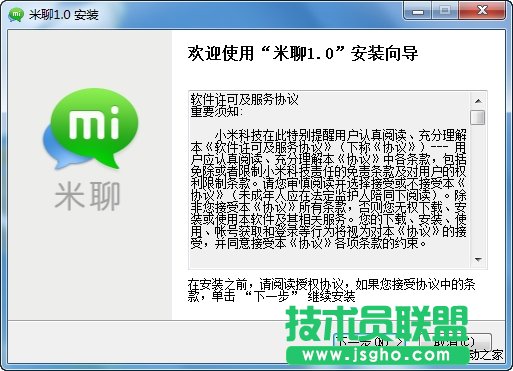The height and width of the screenshot is (371, 513).
Task: Minimize the 米聊1.0 安装 window
Action: tap(418, 11)
